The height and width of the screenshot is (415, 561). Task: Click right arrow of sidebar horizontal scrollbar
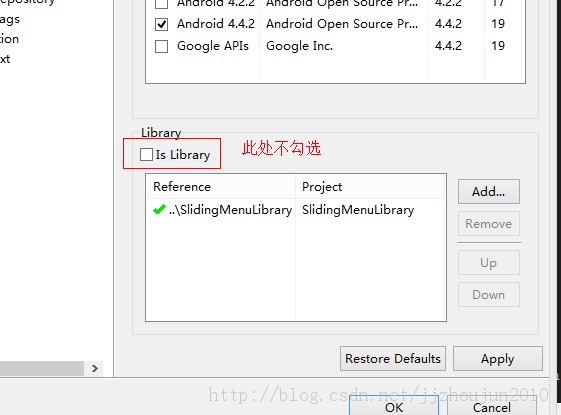94,368
